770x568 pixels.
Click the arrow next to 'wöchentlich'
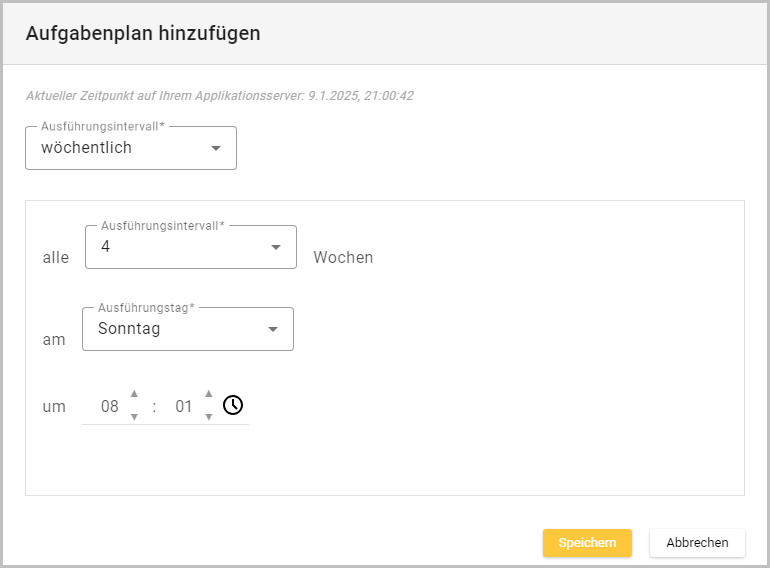pos(216,149)
